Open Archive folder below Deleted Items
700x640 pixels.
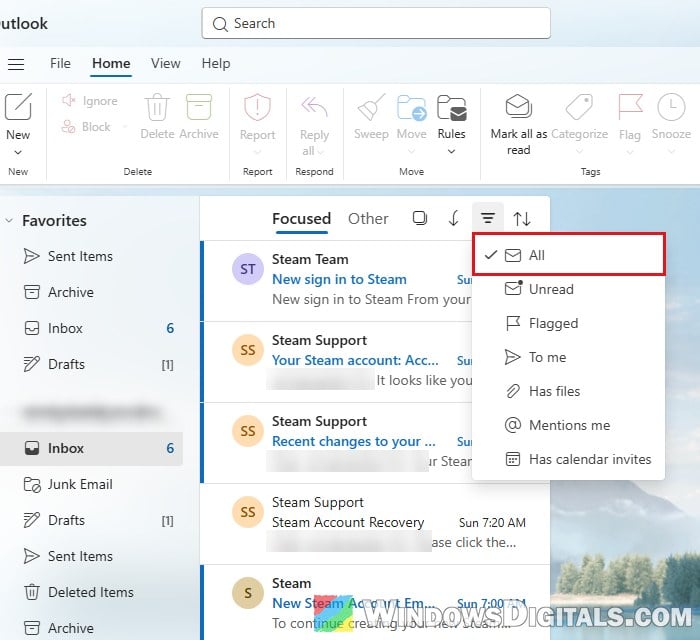[x=91, y=628]
